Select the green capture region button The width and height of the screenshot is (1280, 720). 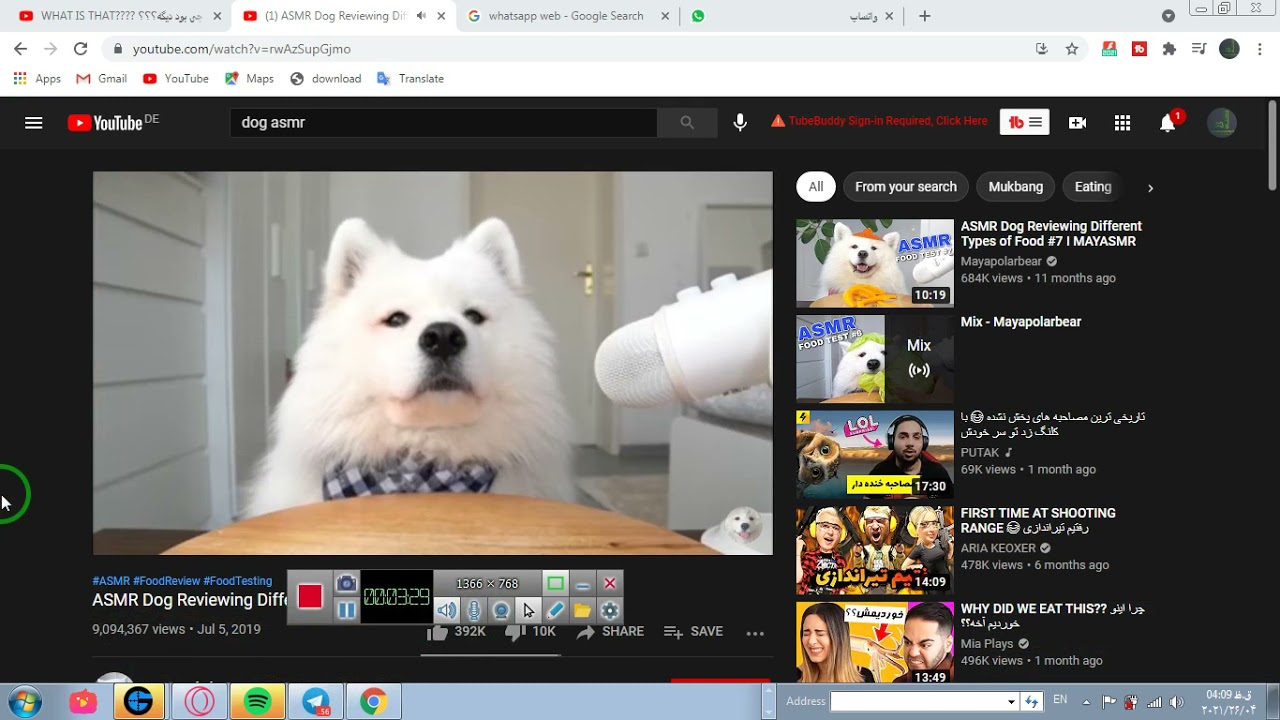pyautogui.click(x=555, y=584)
